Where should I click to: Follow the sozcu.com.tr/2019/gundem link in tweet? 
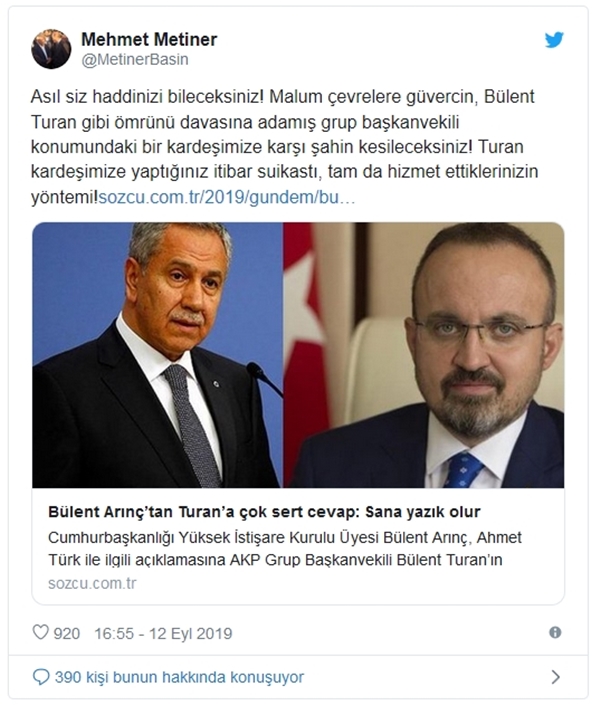pos(227,197)
